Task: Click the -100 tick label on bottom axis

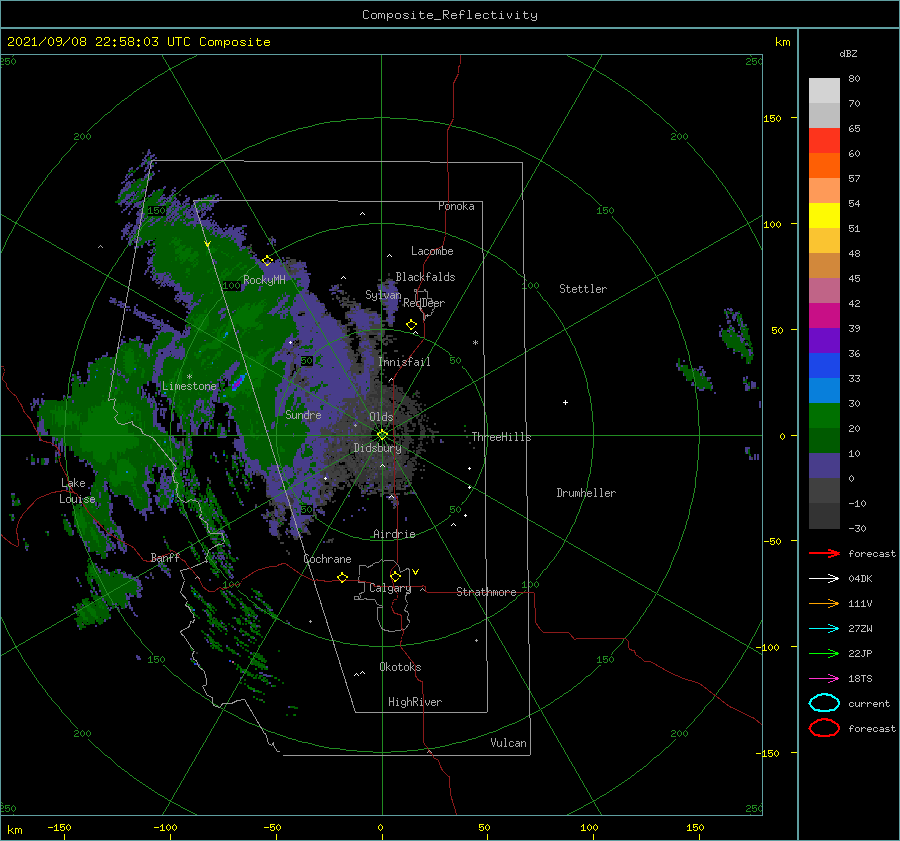Action: pos(165,827)
